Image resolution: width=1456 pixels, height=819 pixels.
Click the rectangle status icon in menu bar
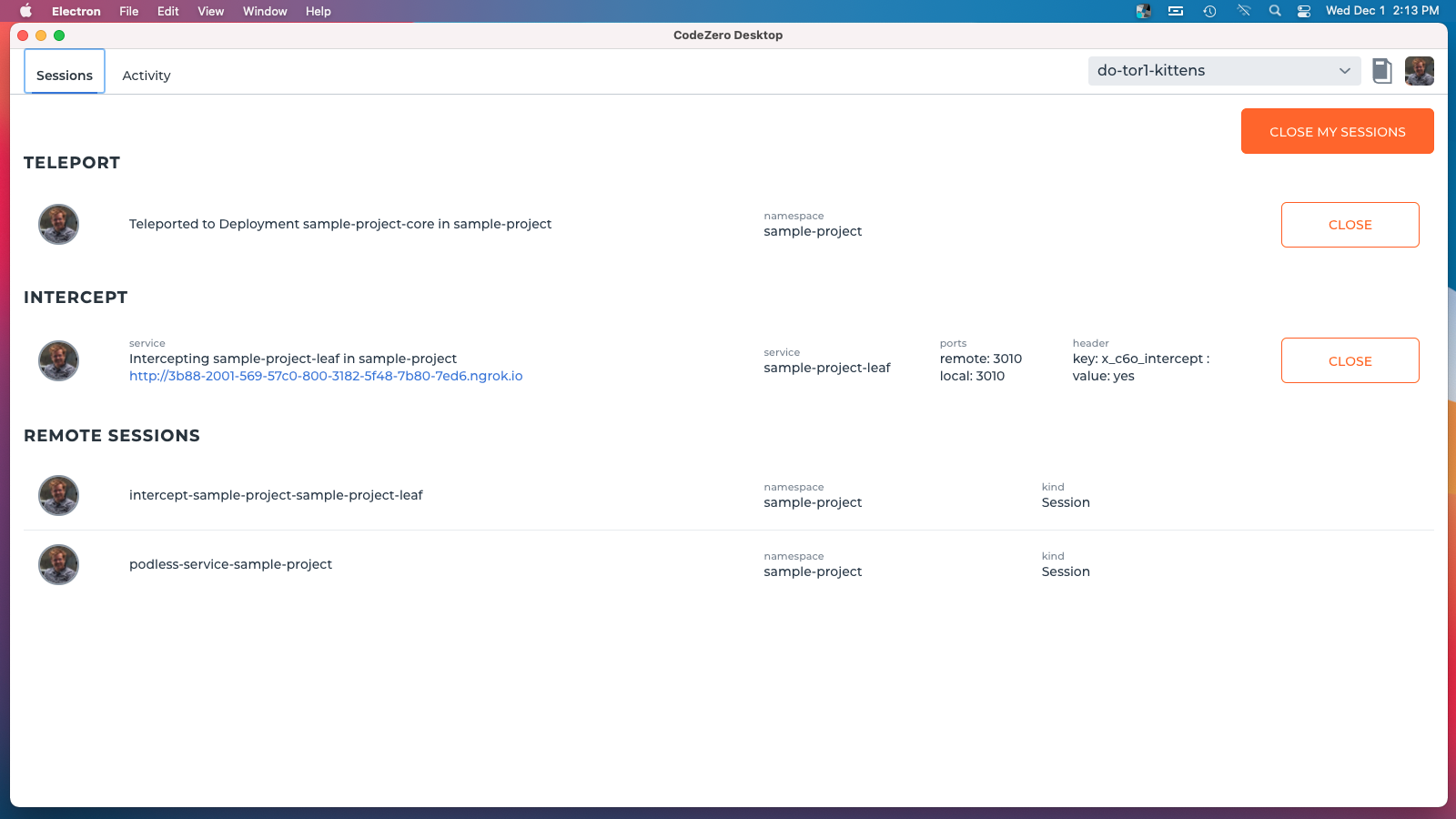pos(1176,11)
